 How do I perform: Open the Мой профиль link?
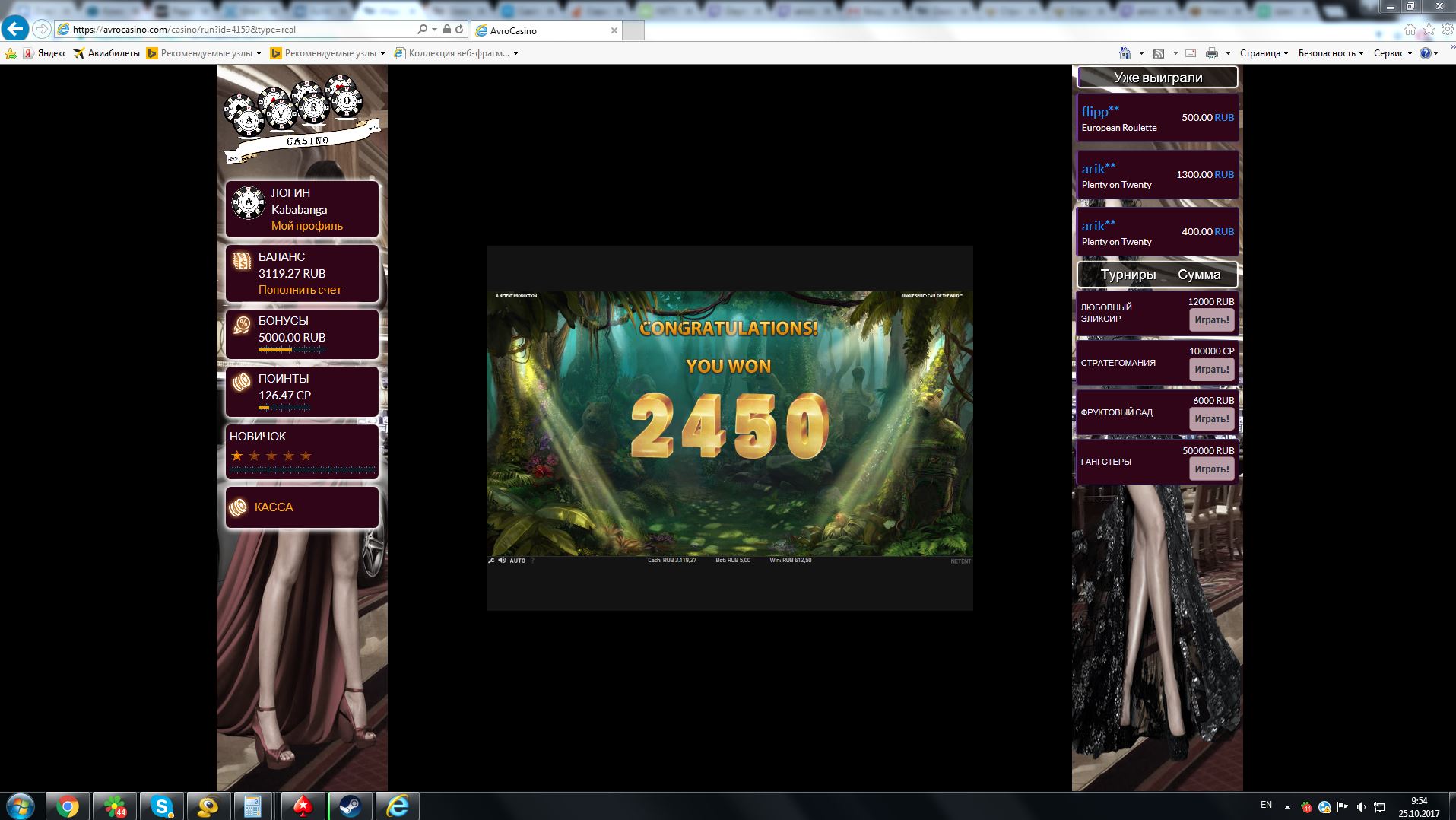point(307,226)
